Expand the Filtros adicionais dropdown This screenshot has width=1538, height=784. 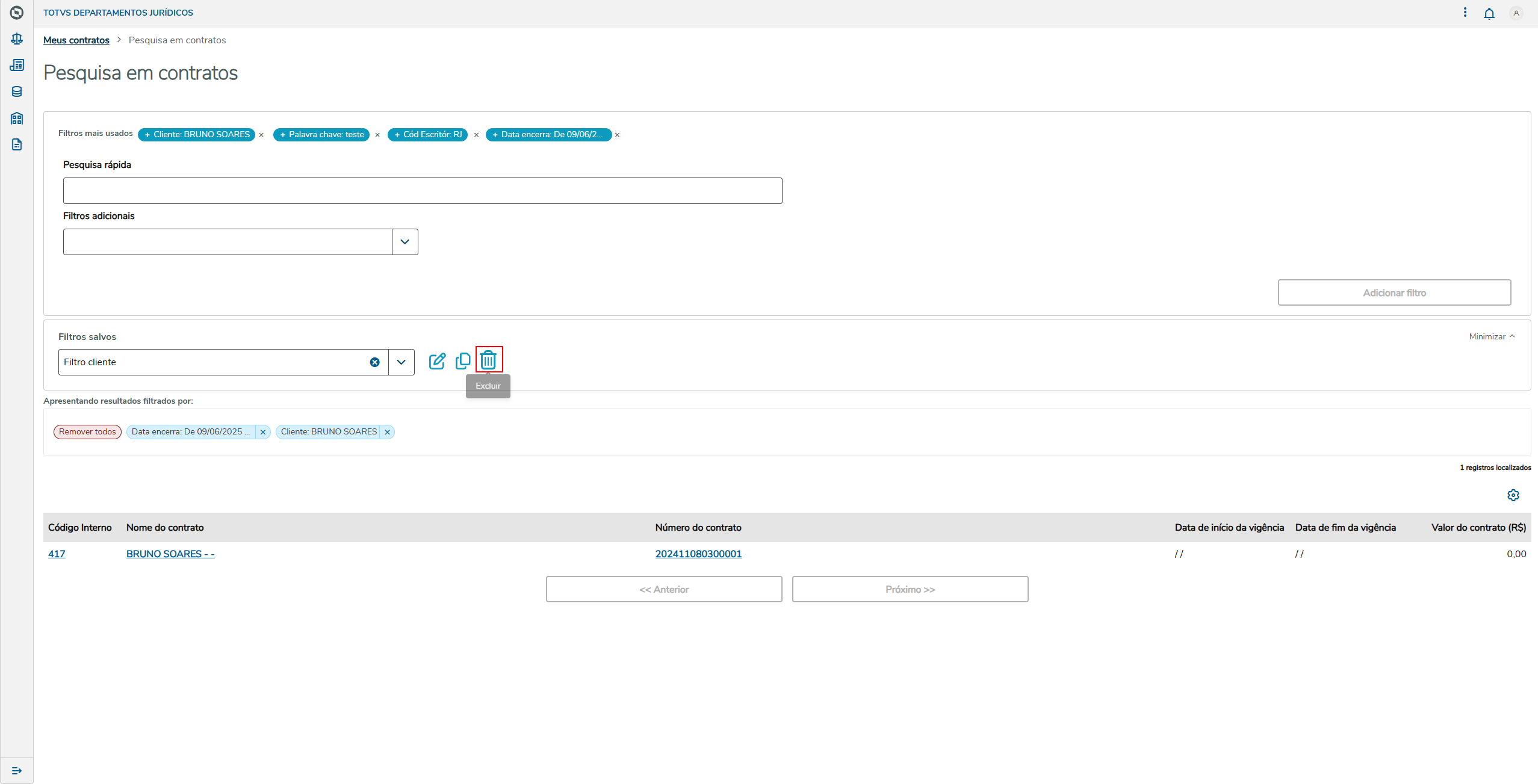pos(405,242)
